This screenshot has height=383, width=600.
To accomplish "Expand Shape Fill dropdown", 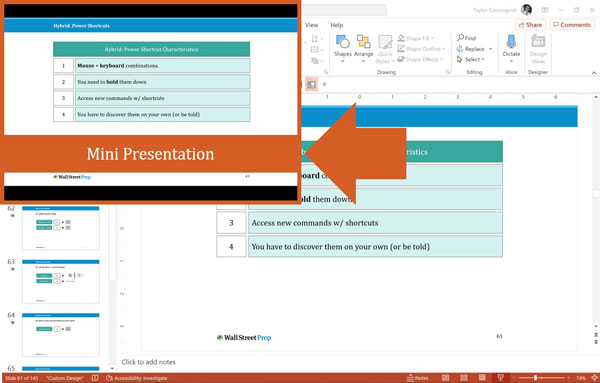I will (432, 38).
